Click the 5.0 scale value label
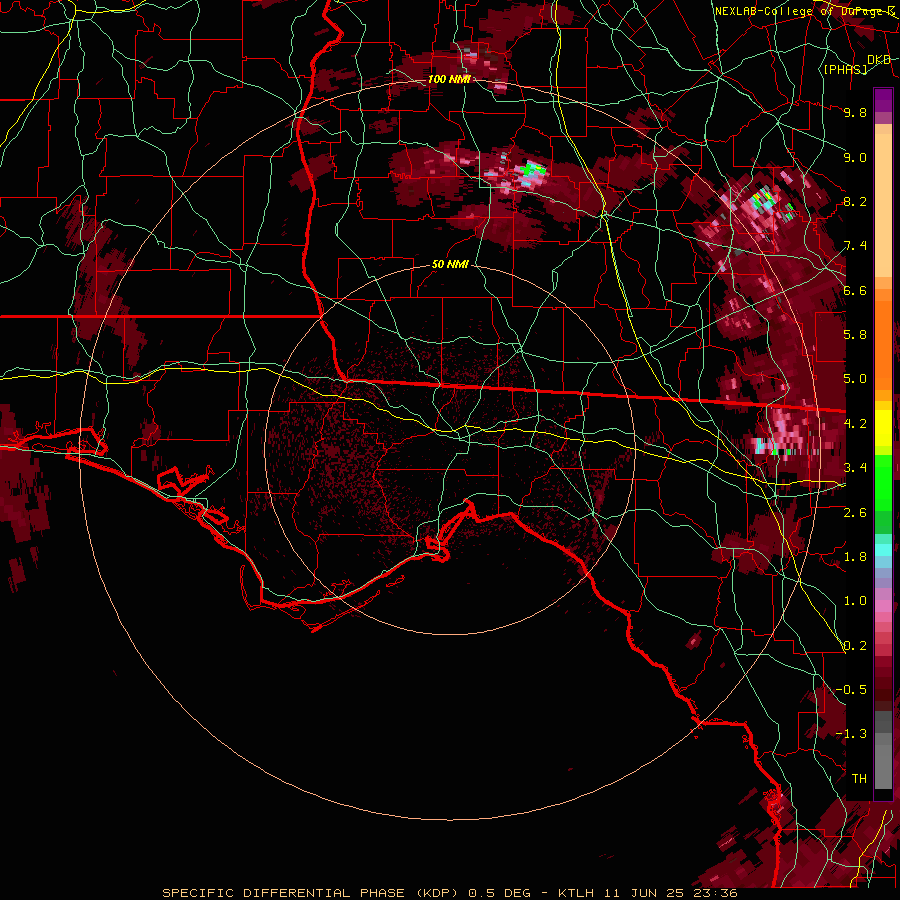The width and height of the screenshot is (900, 900). point(855,379)
